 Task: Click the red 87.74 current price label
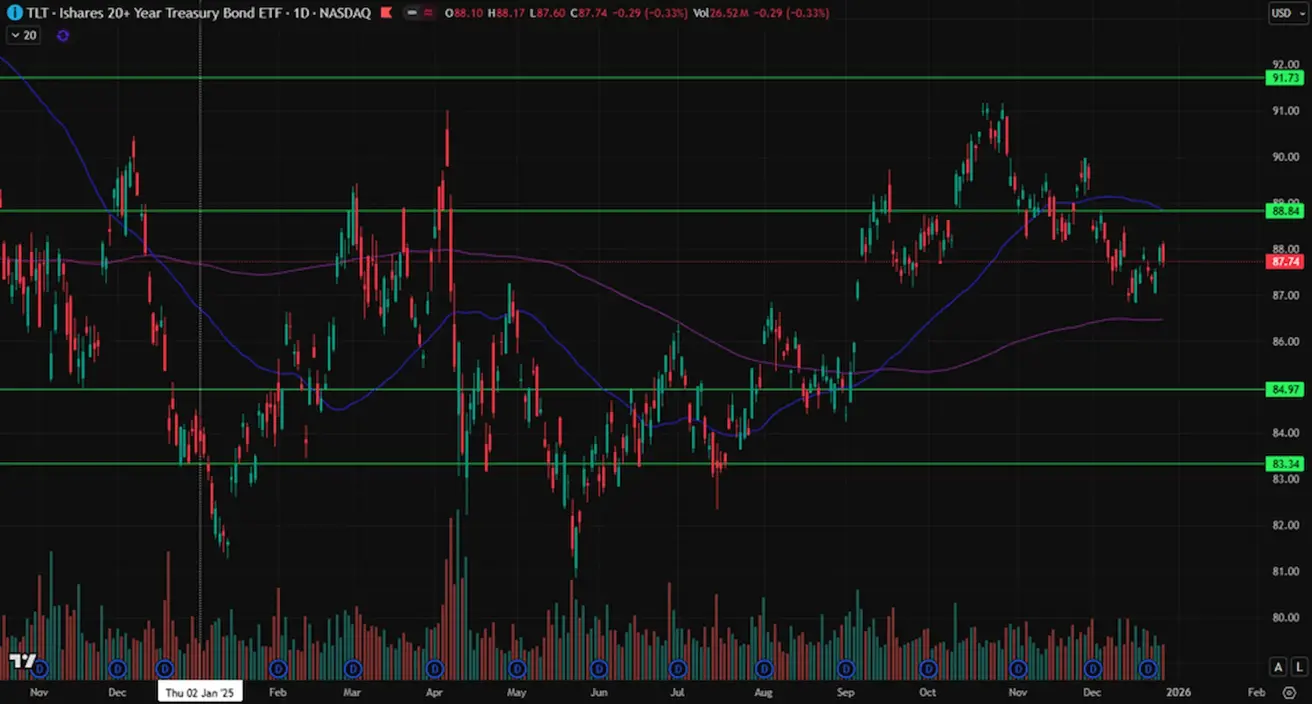(x=1285, y=262)
